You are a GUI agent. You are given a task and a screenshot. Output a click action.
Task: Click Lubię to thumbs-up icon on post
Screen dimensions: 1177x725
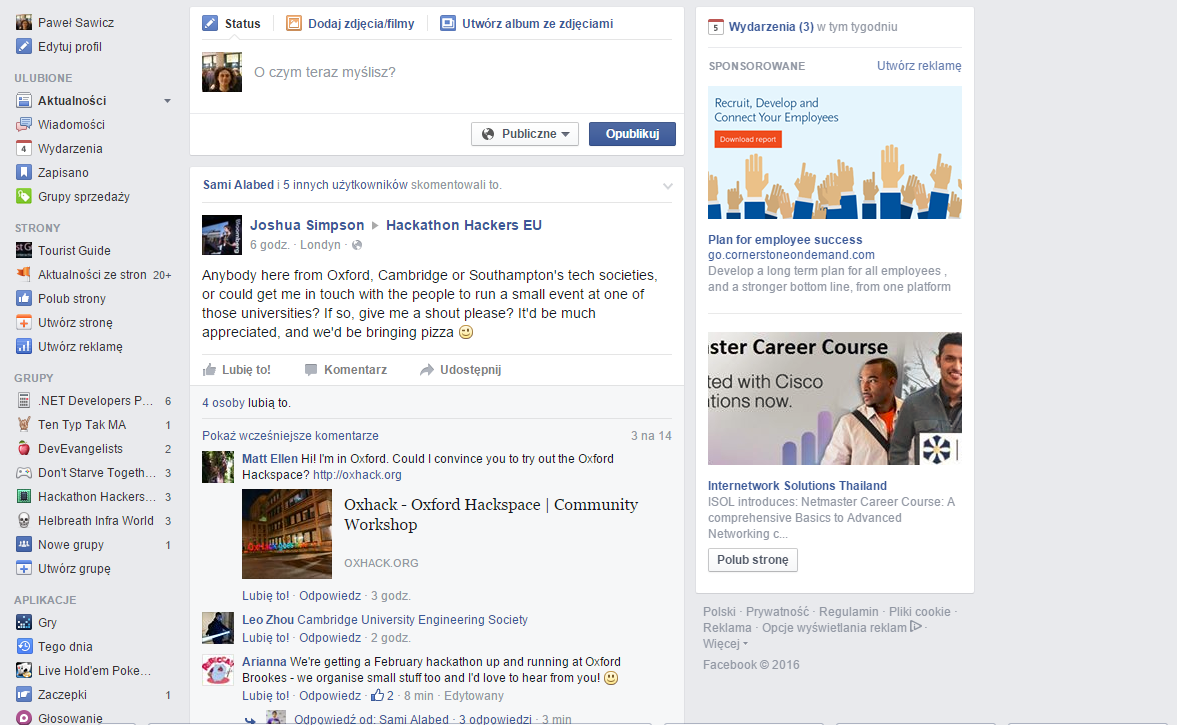209,369
